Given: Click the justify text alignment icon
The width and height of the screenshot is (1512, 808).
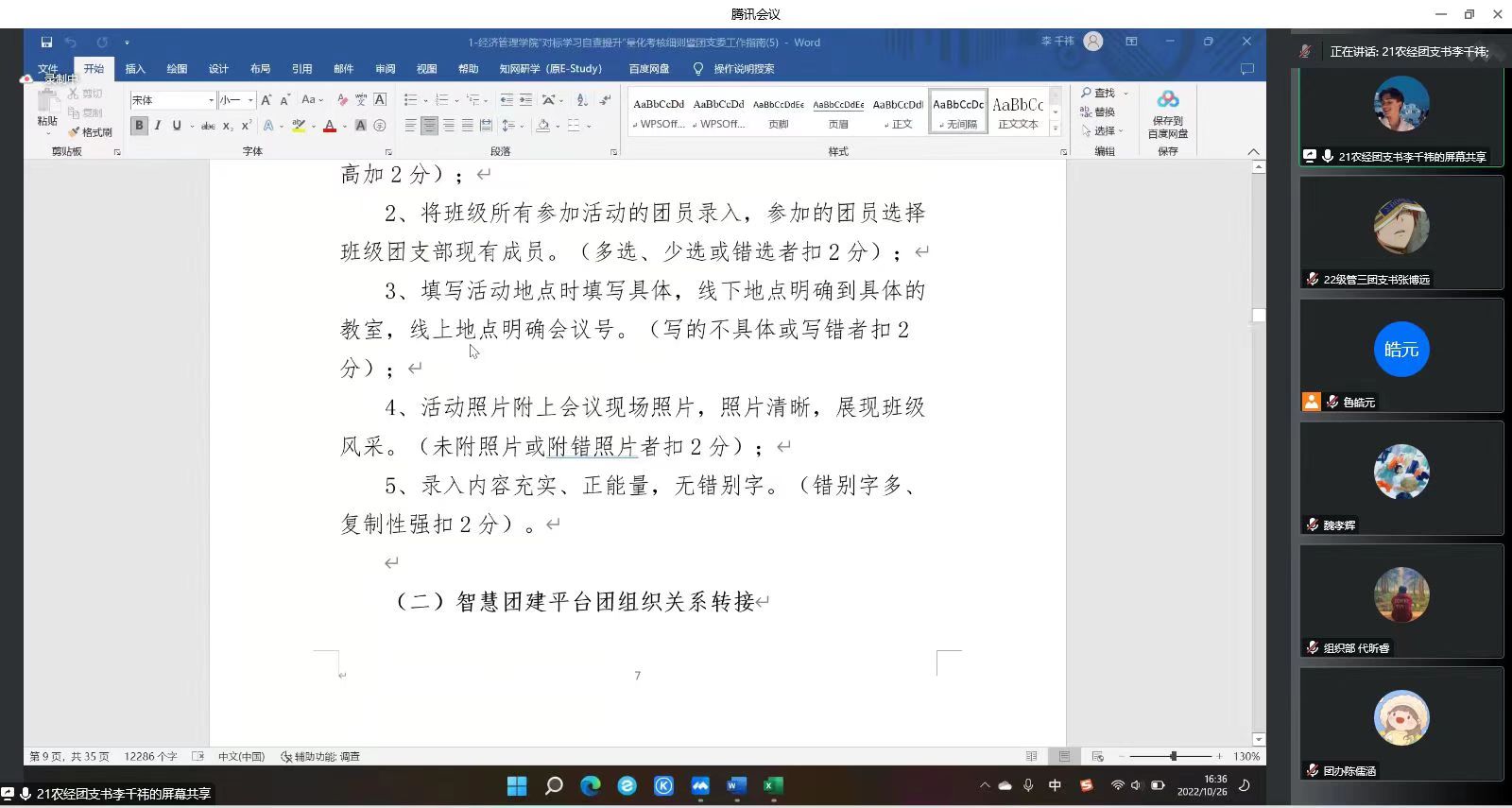Looking at the screenshot, I should [467, 126].
